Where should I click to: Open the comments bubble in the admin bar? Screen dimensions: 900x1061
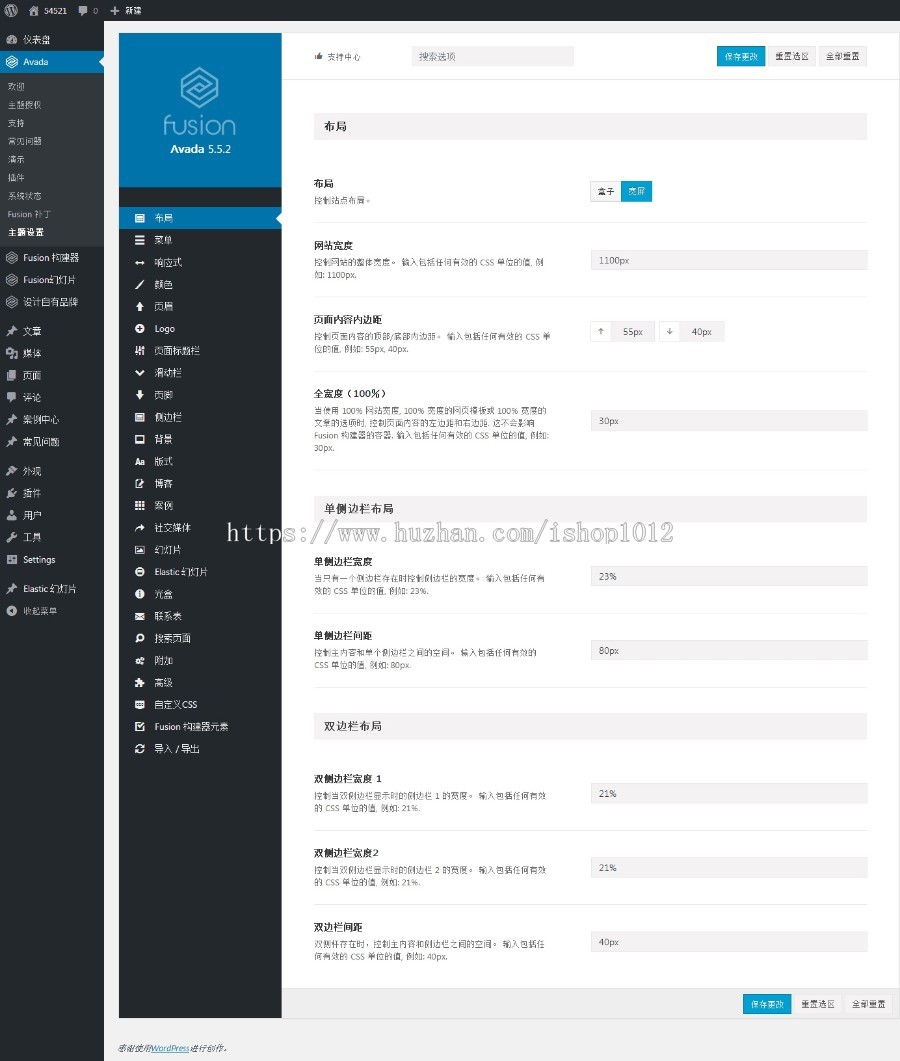point(88,10)
